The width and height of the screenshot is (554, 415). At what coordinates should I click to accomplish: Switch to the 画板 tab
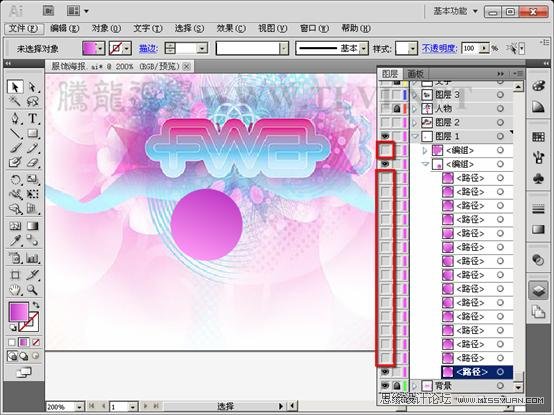tap(416, 74)
